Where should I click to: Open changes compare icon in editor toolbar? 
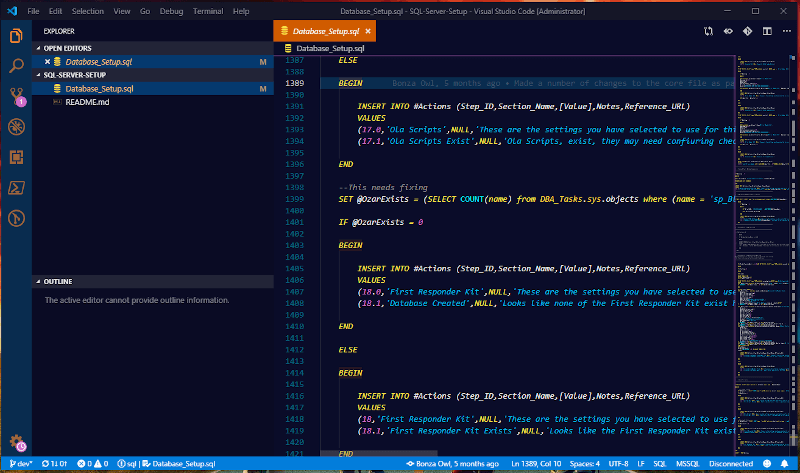(x=708, y=31)
